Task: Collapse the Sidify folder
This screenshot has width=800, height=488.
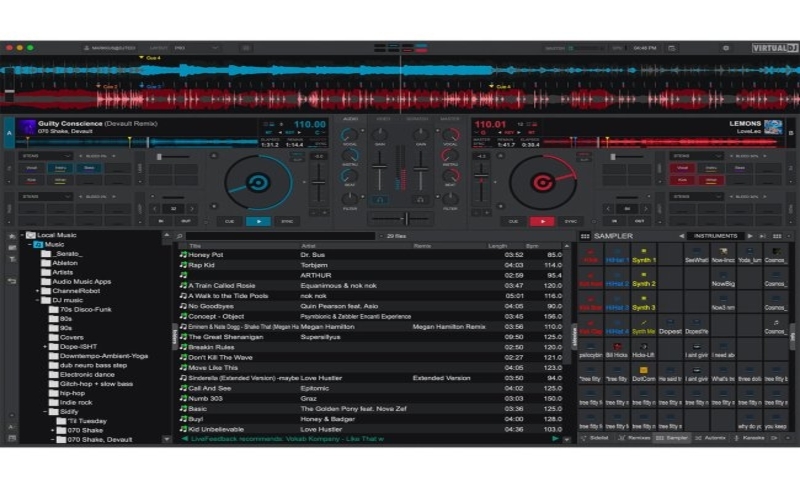Action: 45,412
